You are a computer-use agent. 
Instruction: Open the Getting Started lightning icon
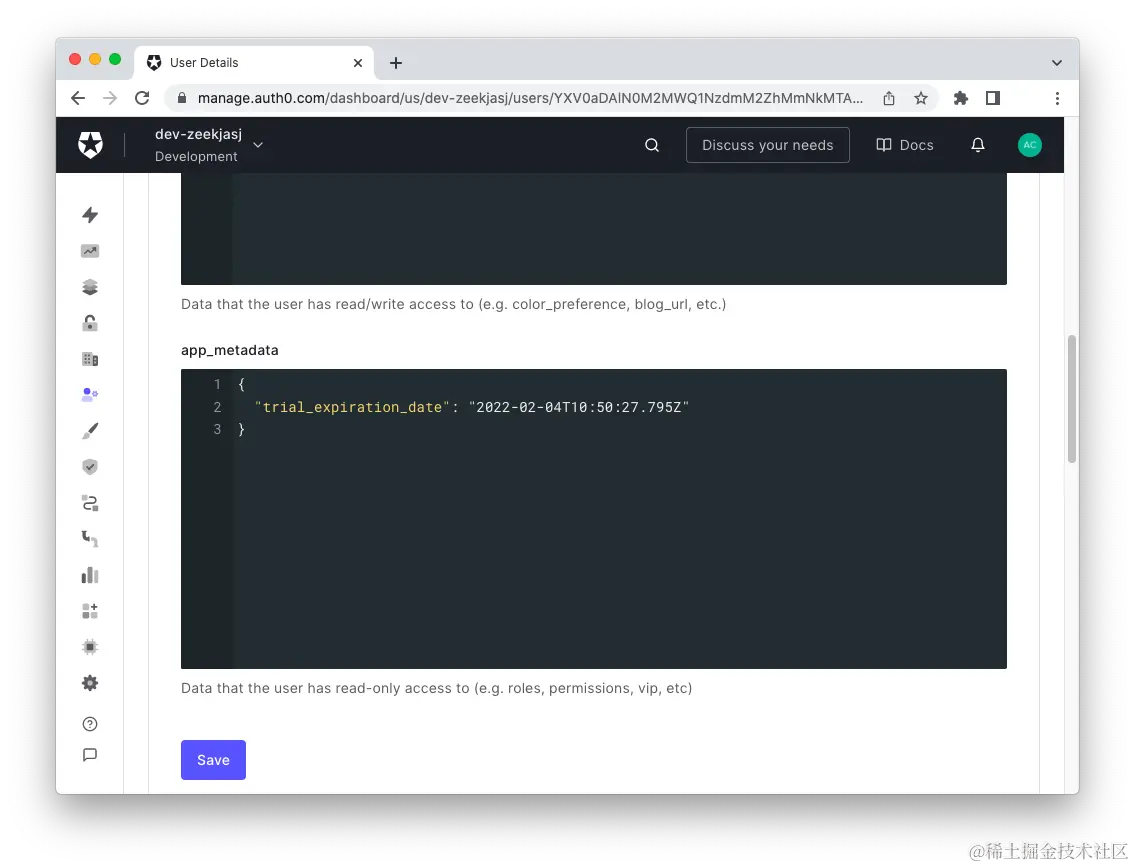tap(90, 215)
